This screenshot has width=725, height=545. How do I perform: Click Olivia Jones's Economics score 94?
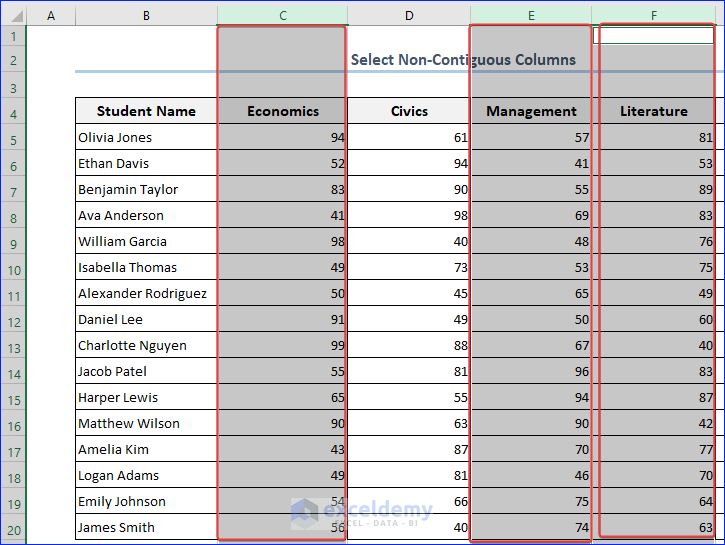283,137
